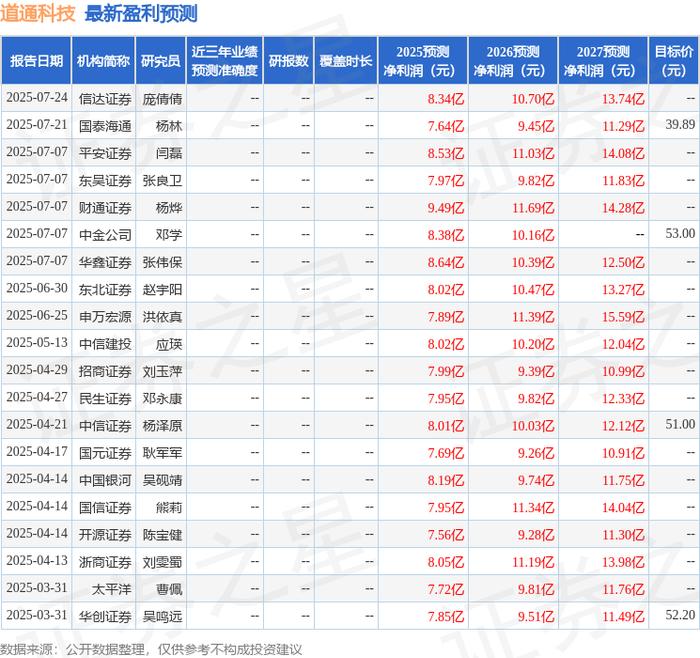Click 2025 forecast 7.69亿
Screen dimensions: 700x658
[446, 453]
